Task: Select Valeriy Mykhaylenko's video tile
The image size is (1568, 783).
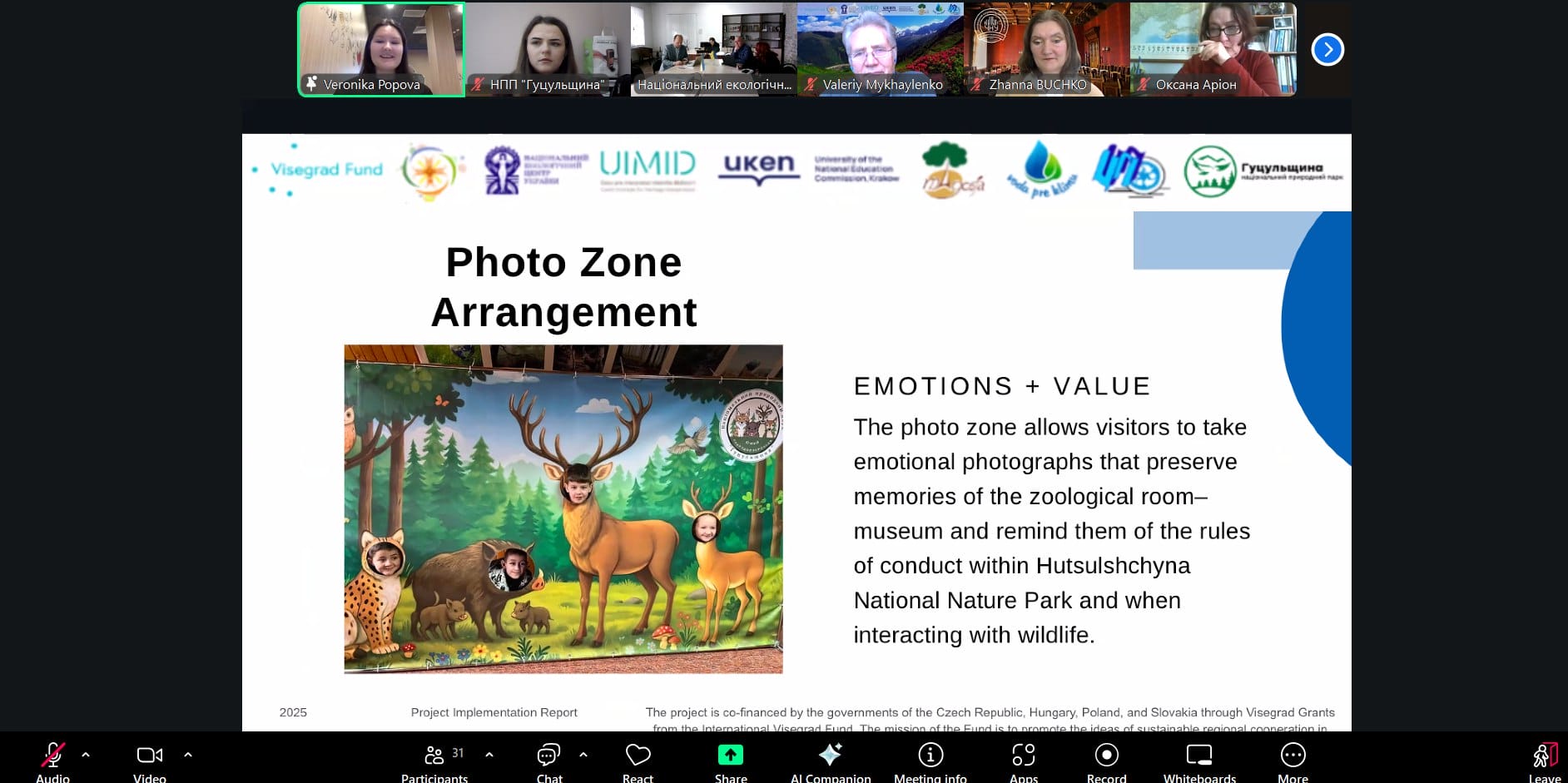Action: tap(880, 49)
